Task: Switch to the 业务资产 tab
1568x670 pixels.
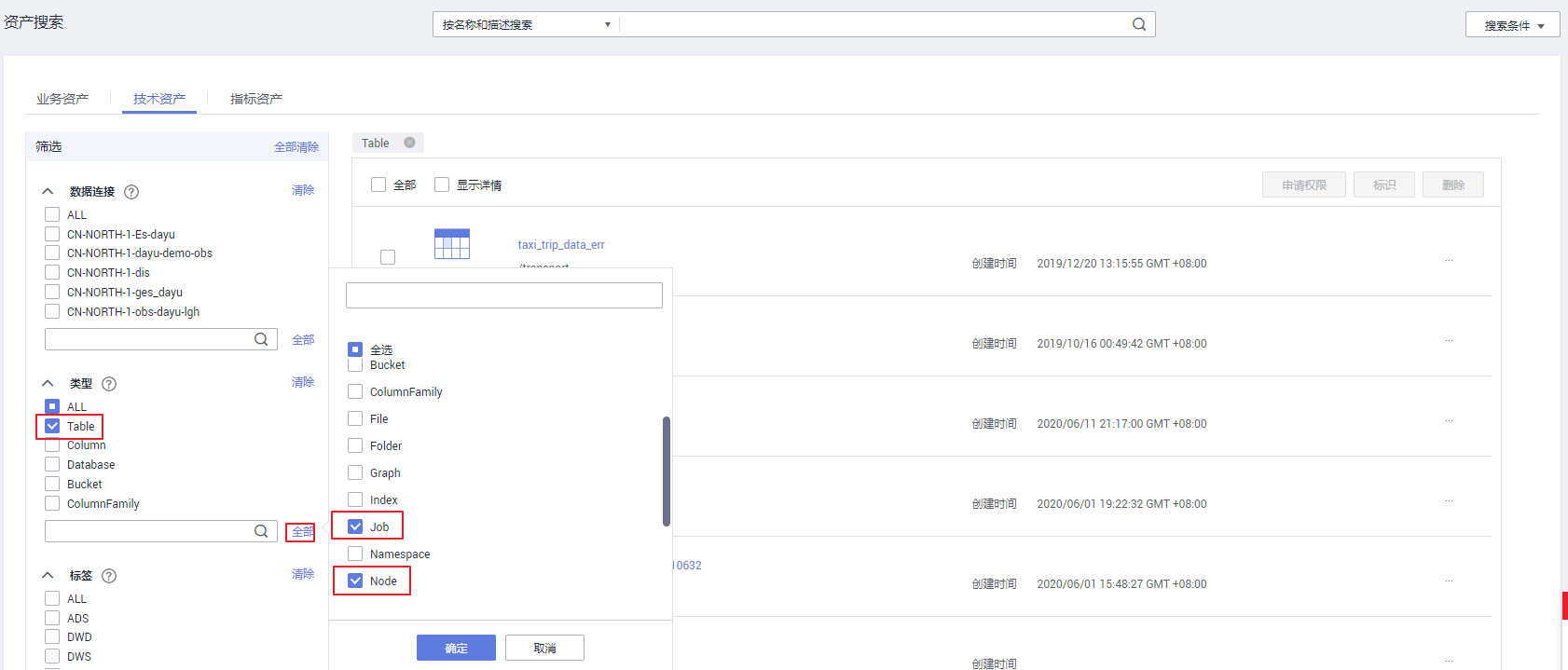Action: pos(62,99)
